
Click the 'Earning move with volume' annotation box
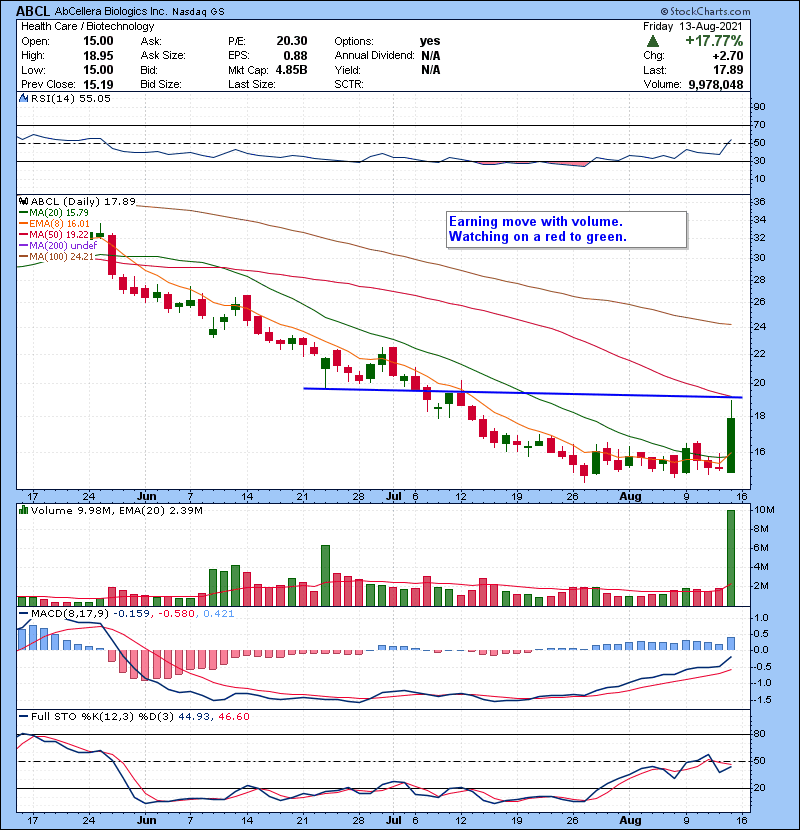pos(567,229)
